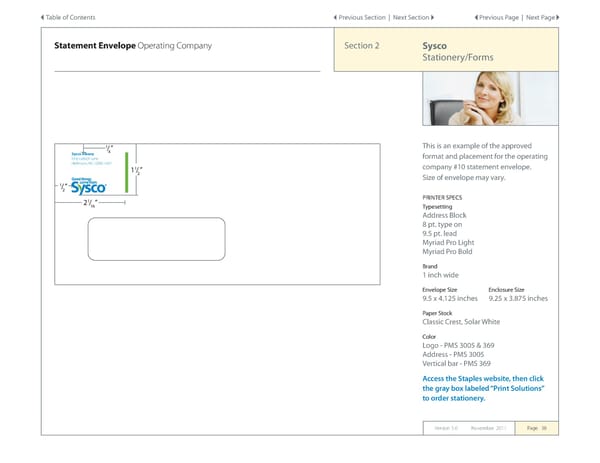Viewport: 600px width, 463px height.
Task: Click the left arrow before Previous Section
Action: pyautogui.click(x=333, y=18)
